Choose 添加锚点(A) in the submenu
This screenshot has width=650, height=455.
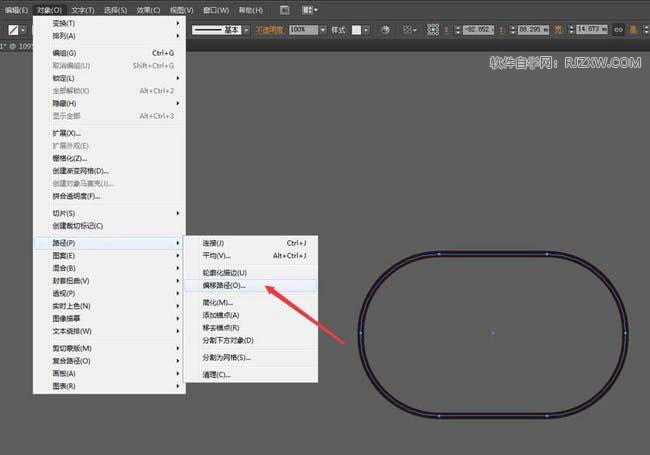pos(251,315)
